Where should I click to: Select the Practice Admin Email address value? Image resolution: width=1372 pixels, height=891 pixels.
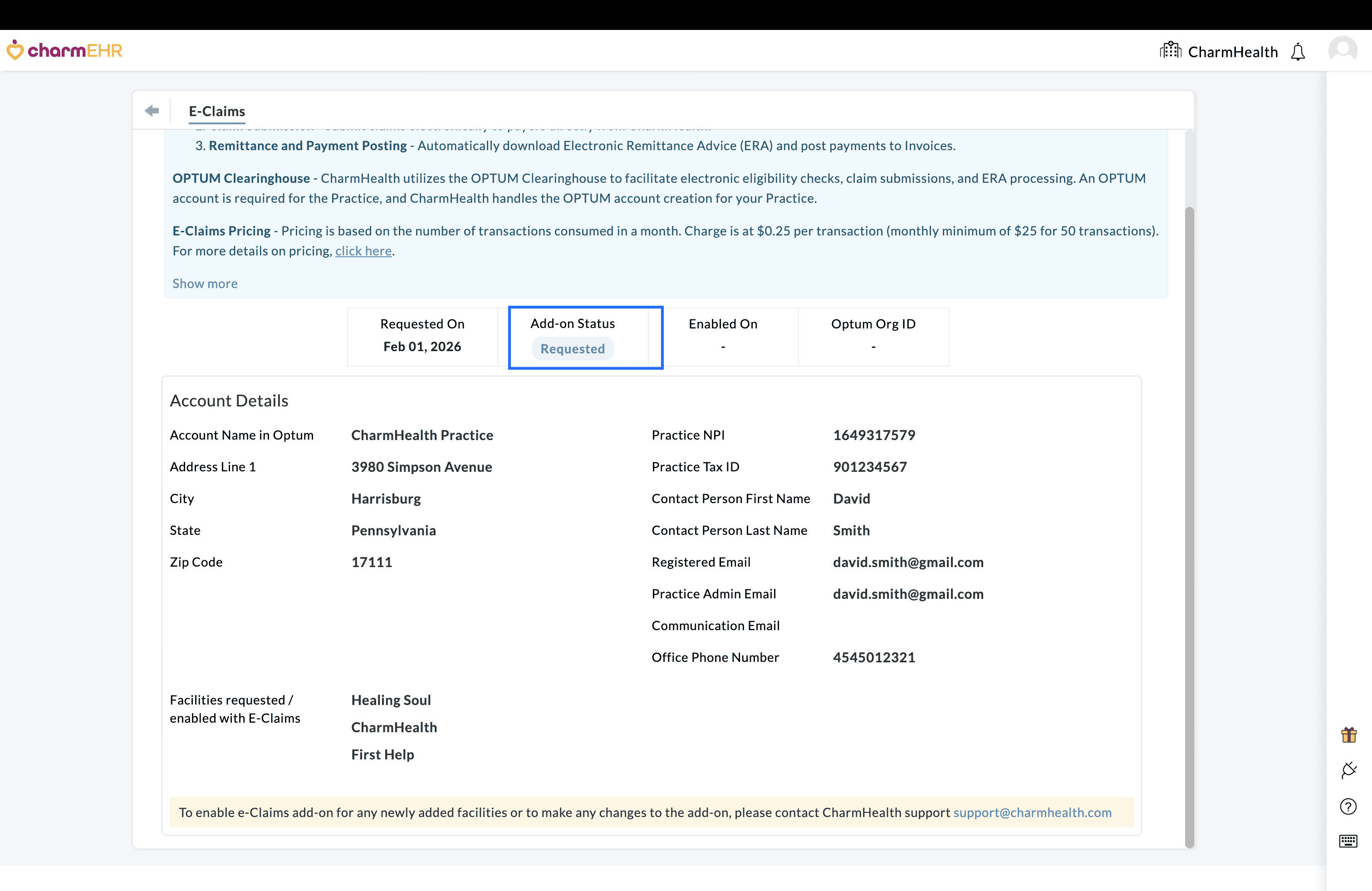(908, 593)
